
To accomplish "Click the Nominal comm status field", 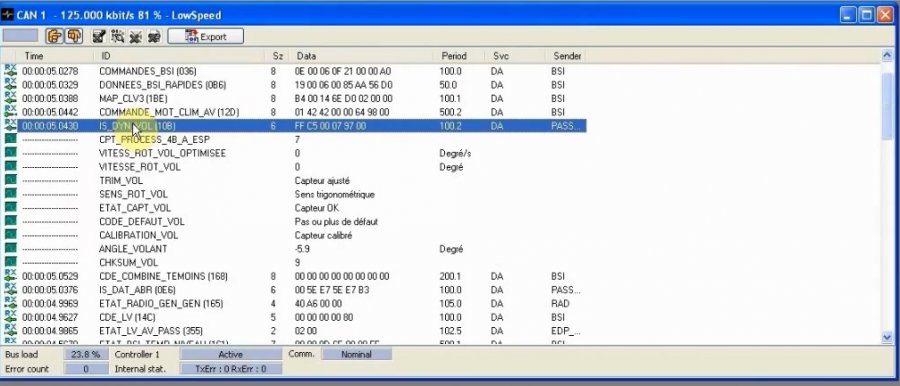I will [356, 354].
